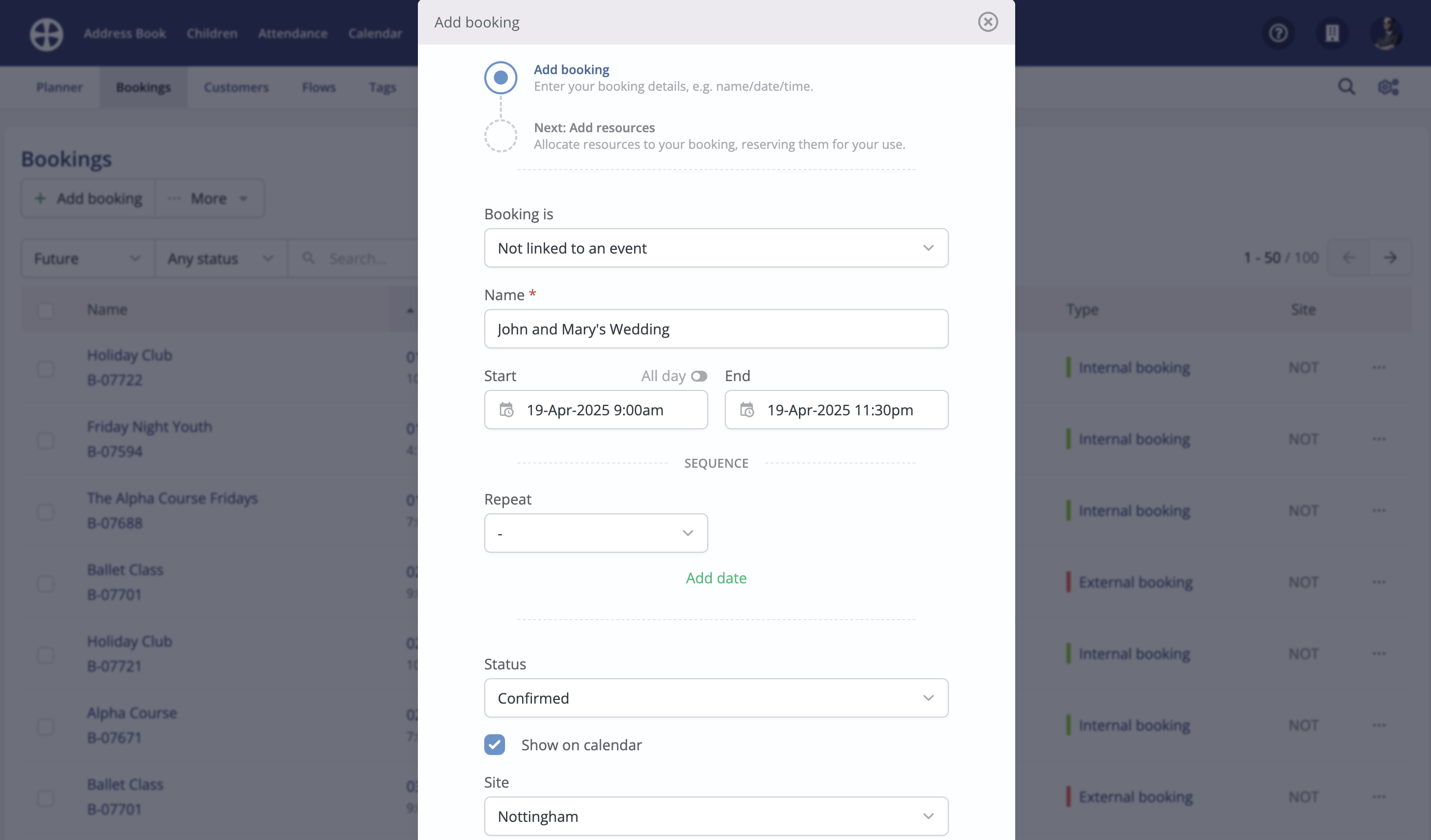Open the Any status filter dropdown
The image size is (1431, 840).
coord(221,258)
